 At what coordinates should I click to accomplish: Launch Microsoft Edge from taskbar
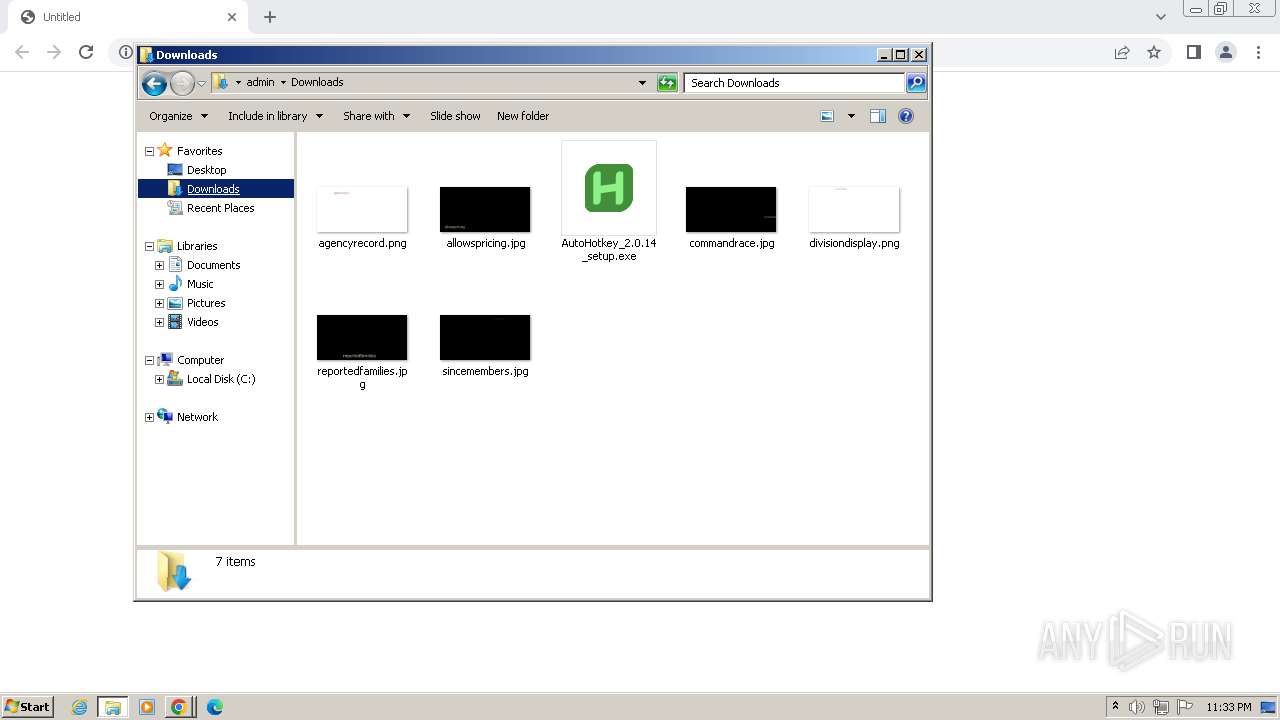pyautogui.click(x=214, y=707)
